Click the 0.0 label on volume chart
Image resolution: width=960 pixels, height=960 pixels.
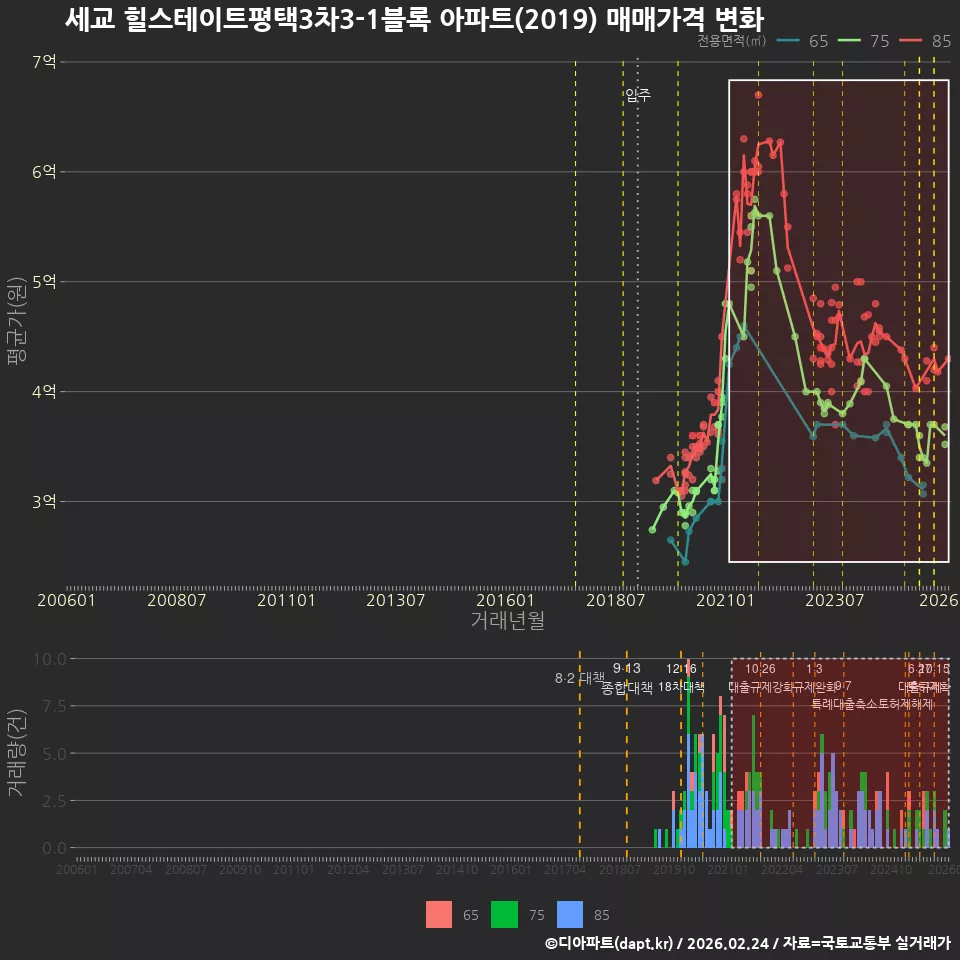tap(54, 848)
